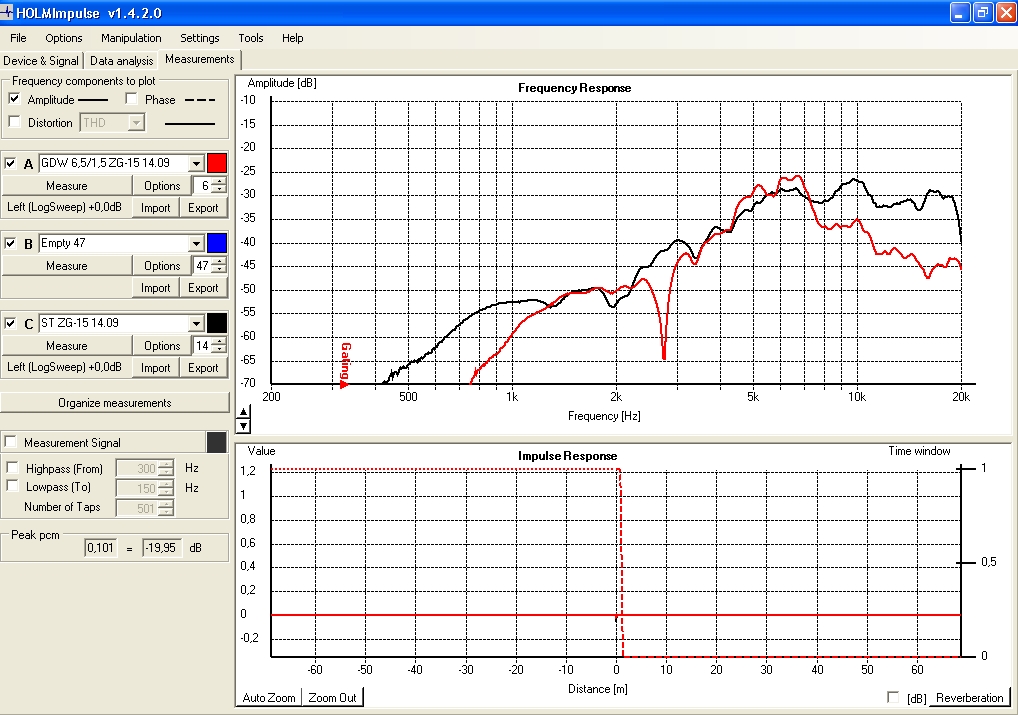The image size is (1018, 715).
Task: Click Export for slot C
Action: [x=203, y=368]
